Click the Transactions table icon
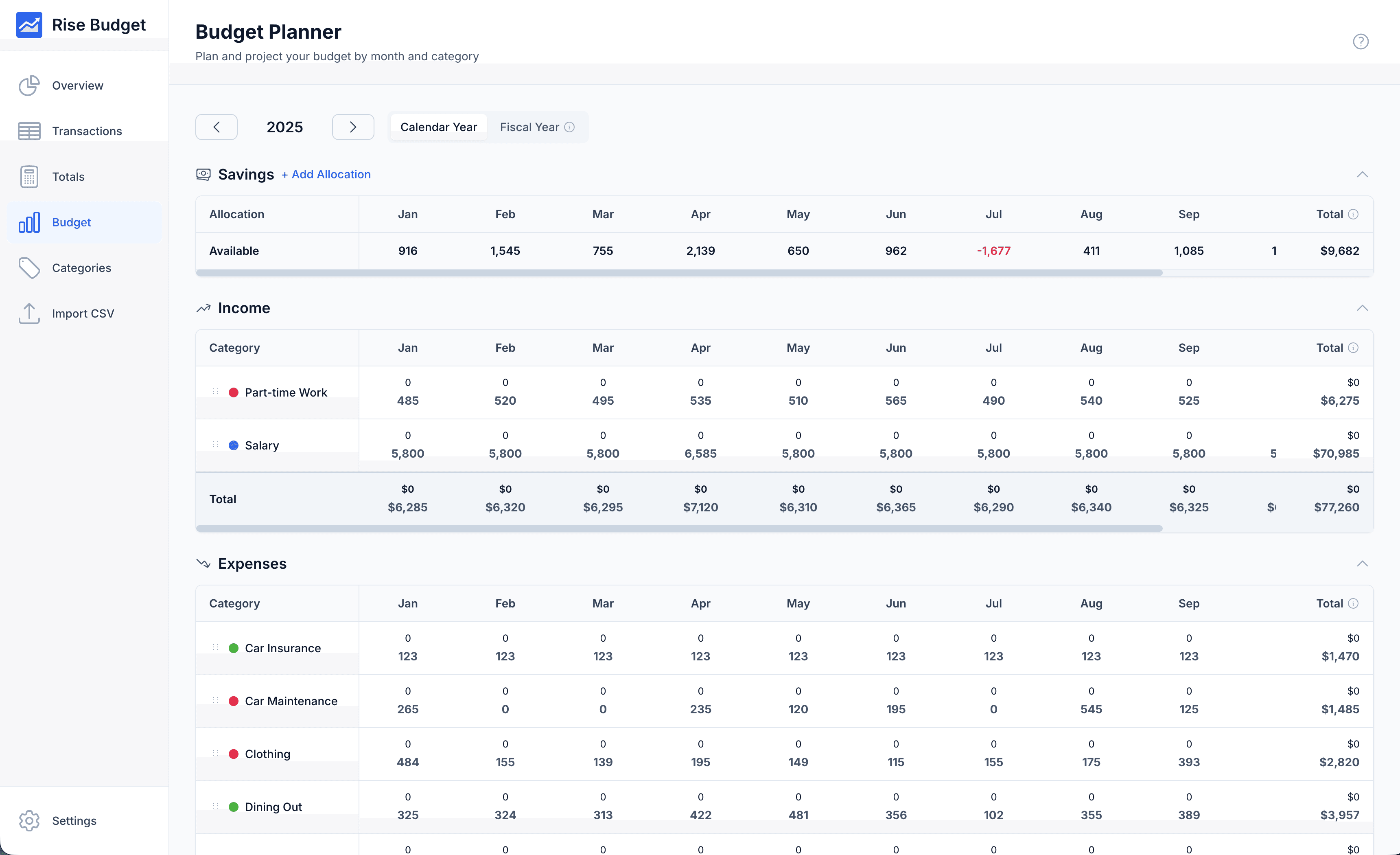The height and width of the screenshot is (855, 1400). pyautogui.click(x=29, y=131)
